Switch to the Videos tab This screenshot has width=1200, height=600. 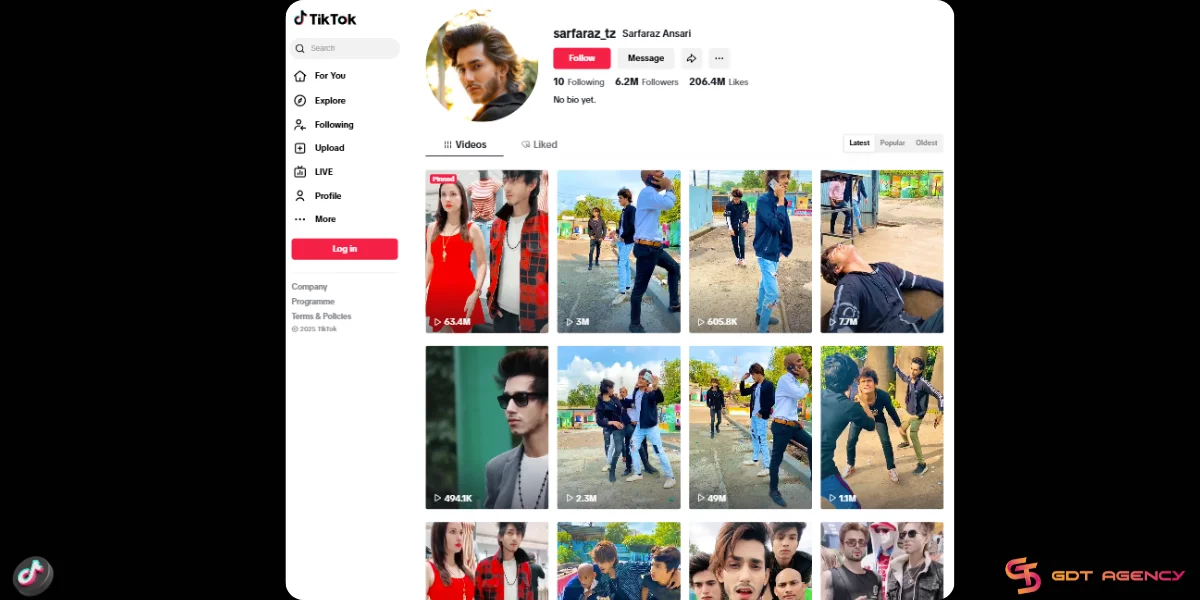(x=465, y=144)
